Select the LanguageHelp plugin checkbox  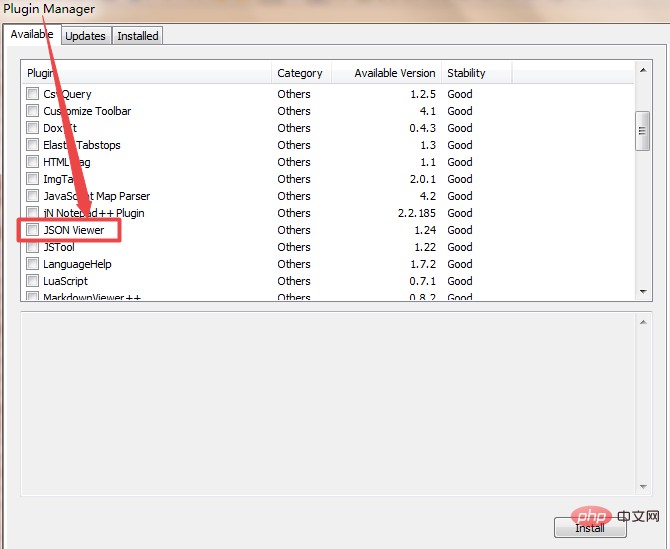(33, 264)
